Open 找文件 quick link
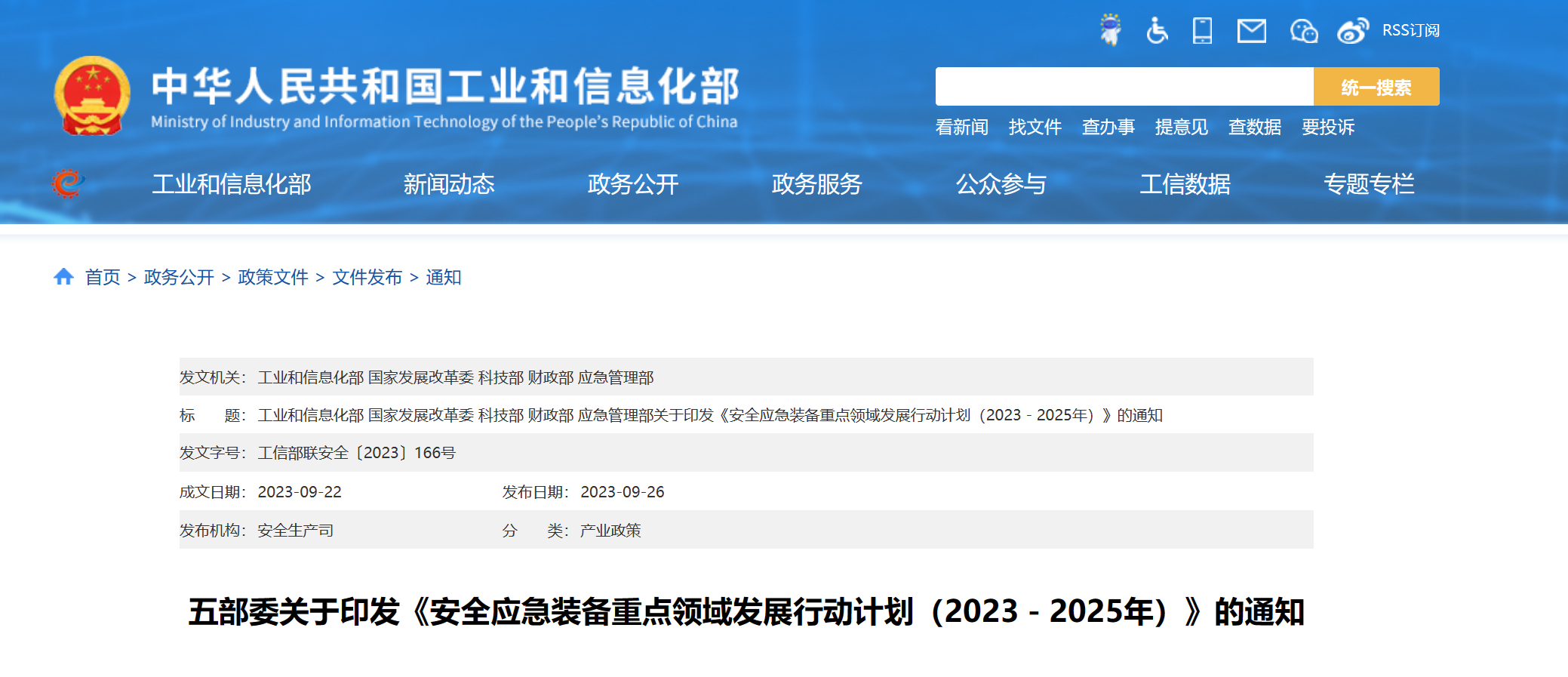 1035,127
